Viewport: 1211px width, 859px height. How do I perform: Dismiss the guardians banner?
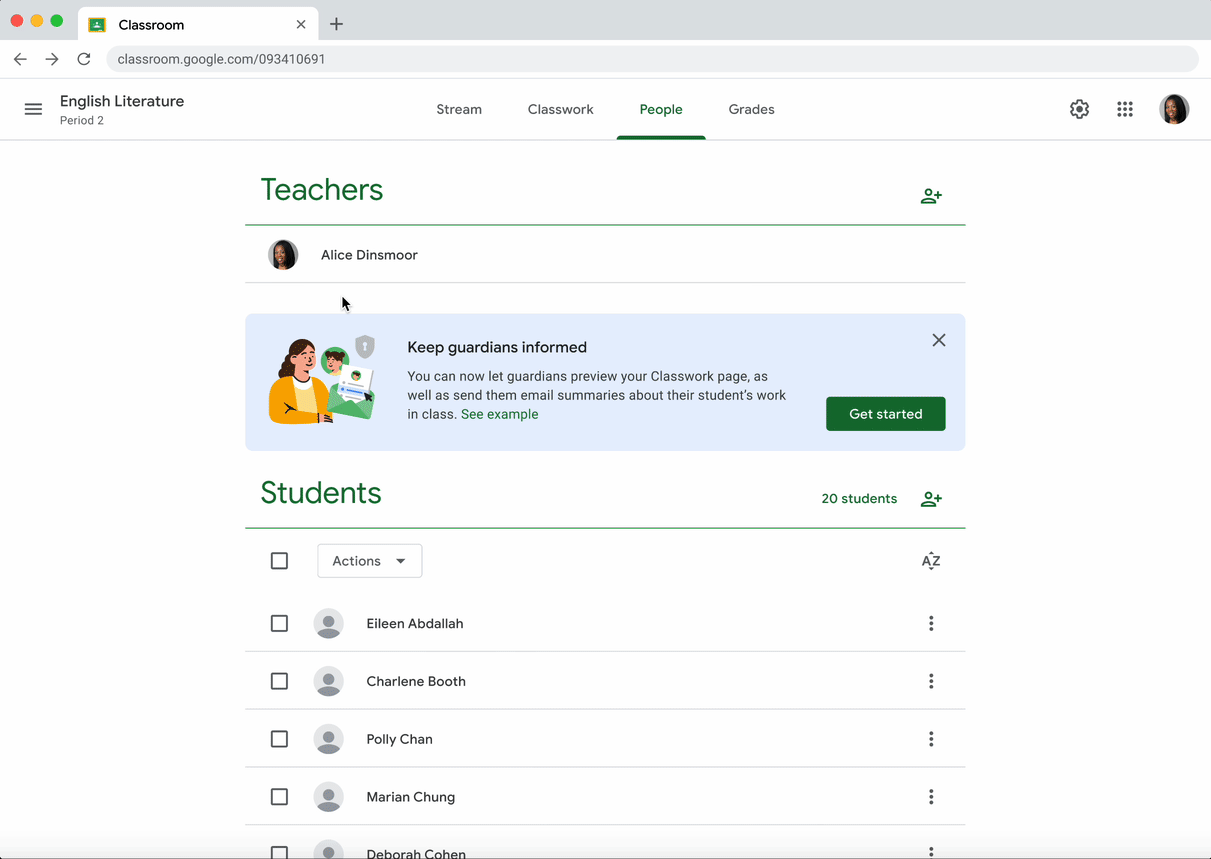(938, 340)
